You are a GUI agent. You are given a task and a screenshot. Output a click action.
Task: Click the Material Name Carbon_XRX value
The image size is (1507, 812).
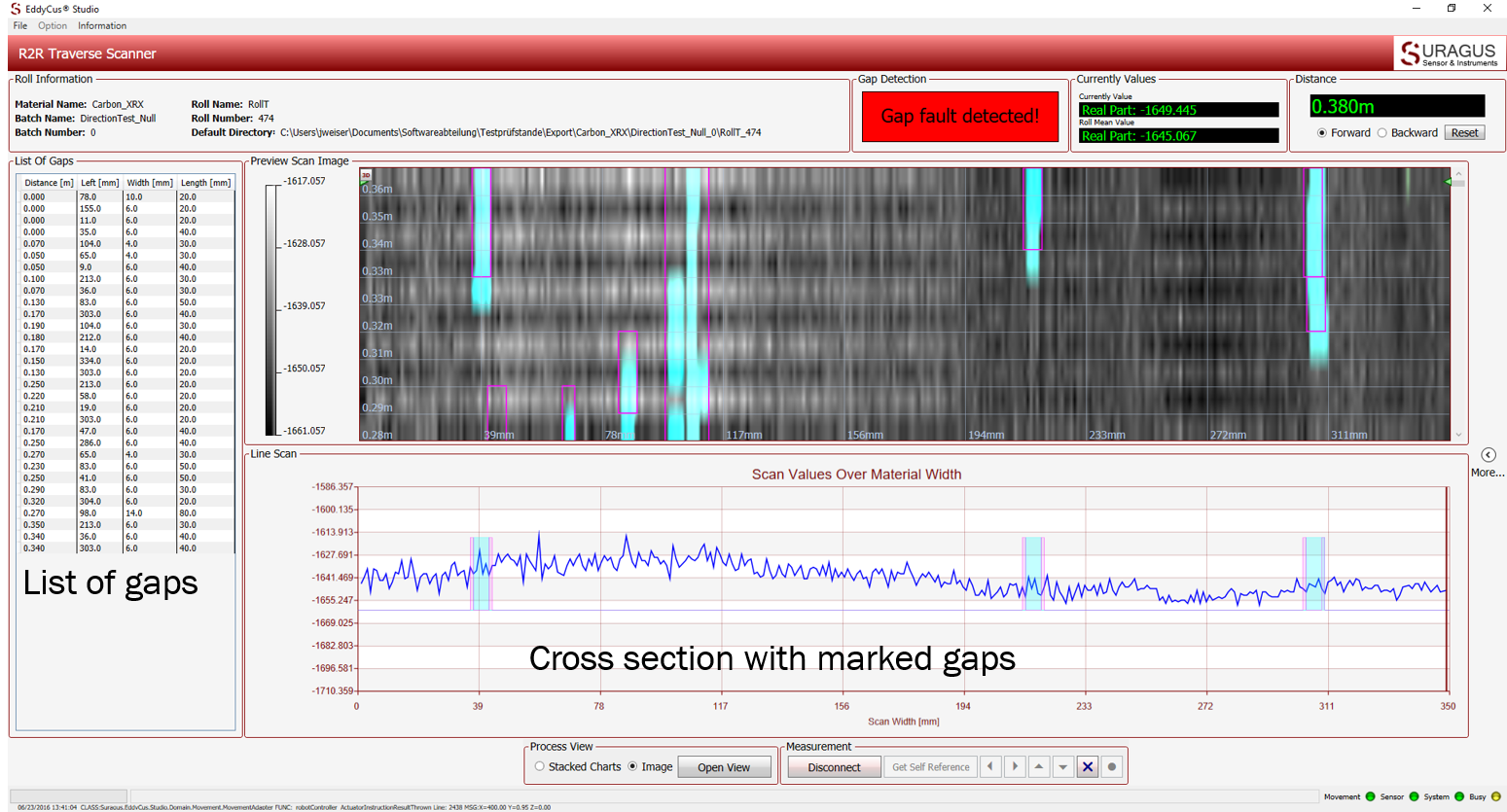coord(118,104)
